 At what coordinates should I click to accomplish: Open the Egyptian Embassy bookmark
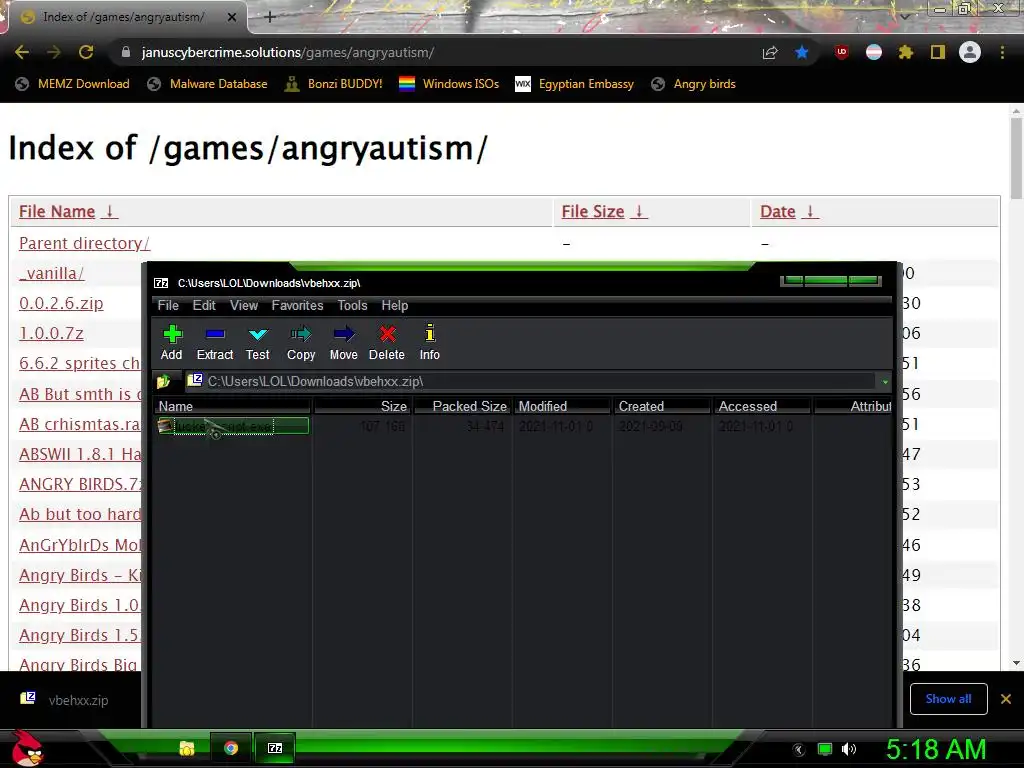pos(574,84)
